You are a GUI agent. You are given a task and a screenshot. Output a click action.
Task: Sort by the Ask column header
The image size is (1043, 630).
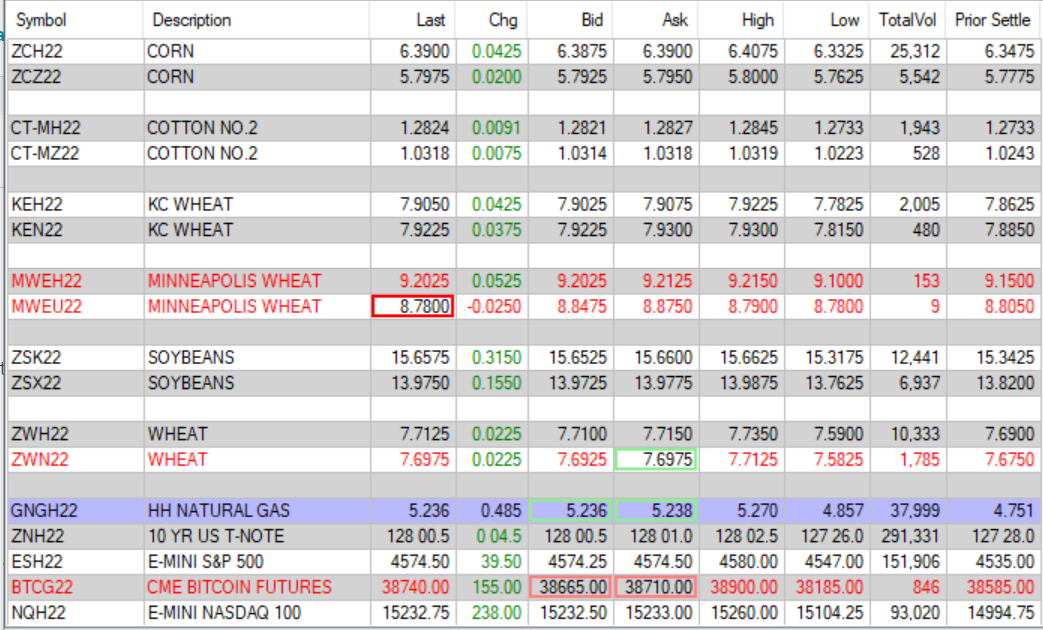tap(655, 20)
